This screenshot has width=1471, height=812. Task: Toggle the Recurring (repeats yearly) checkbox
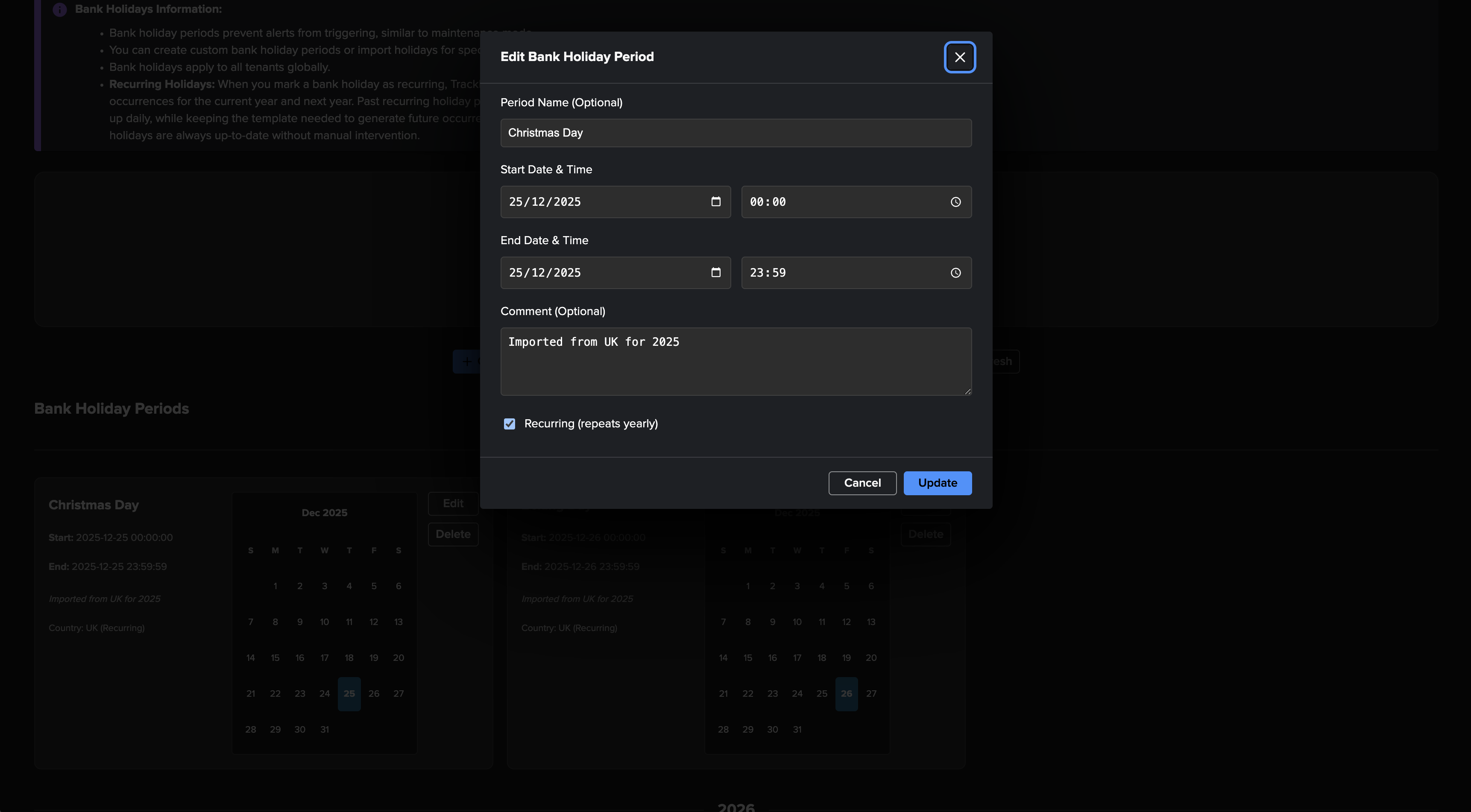click(x=510, y=424)
